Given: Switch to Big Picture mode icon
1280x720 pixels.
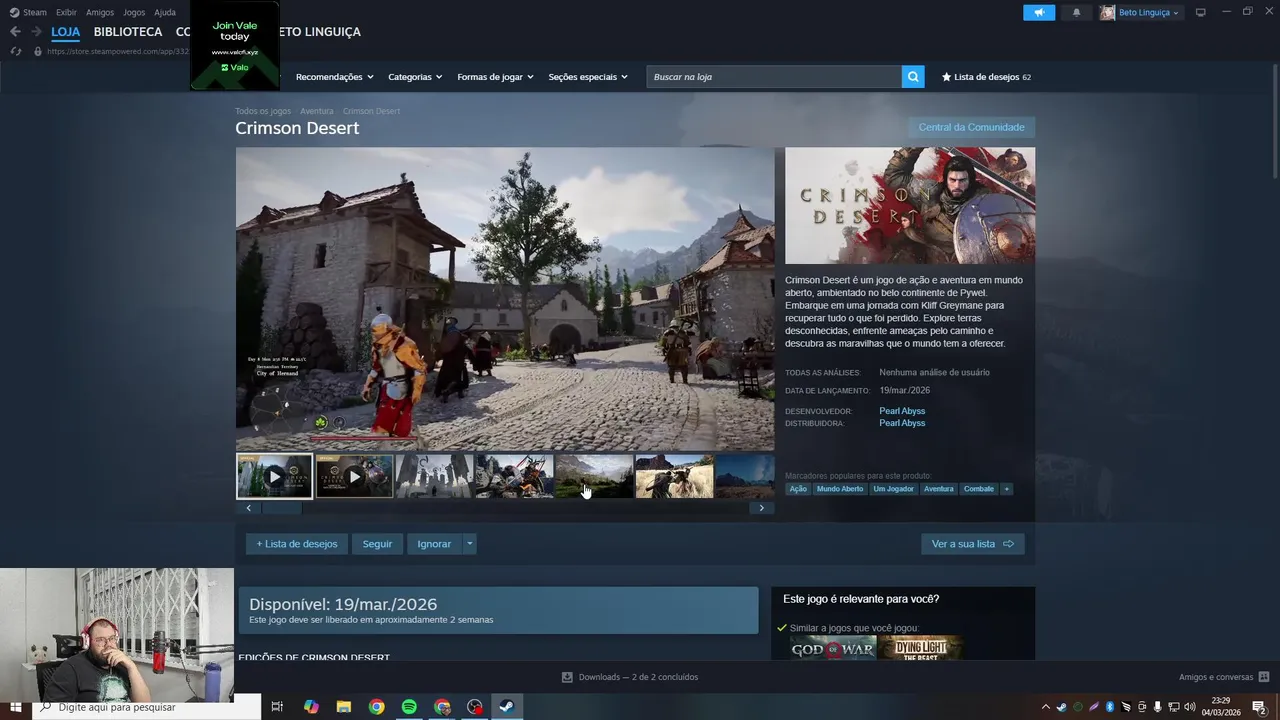Looking at the screenshot, I should [1201, 12].
